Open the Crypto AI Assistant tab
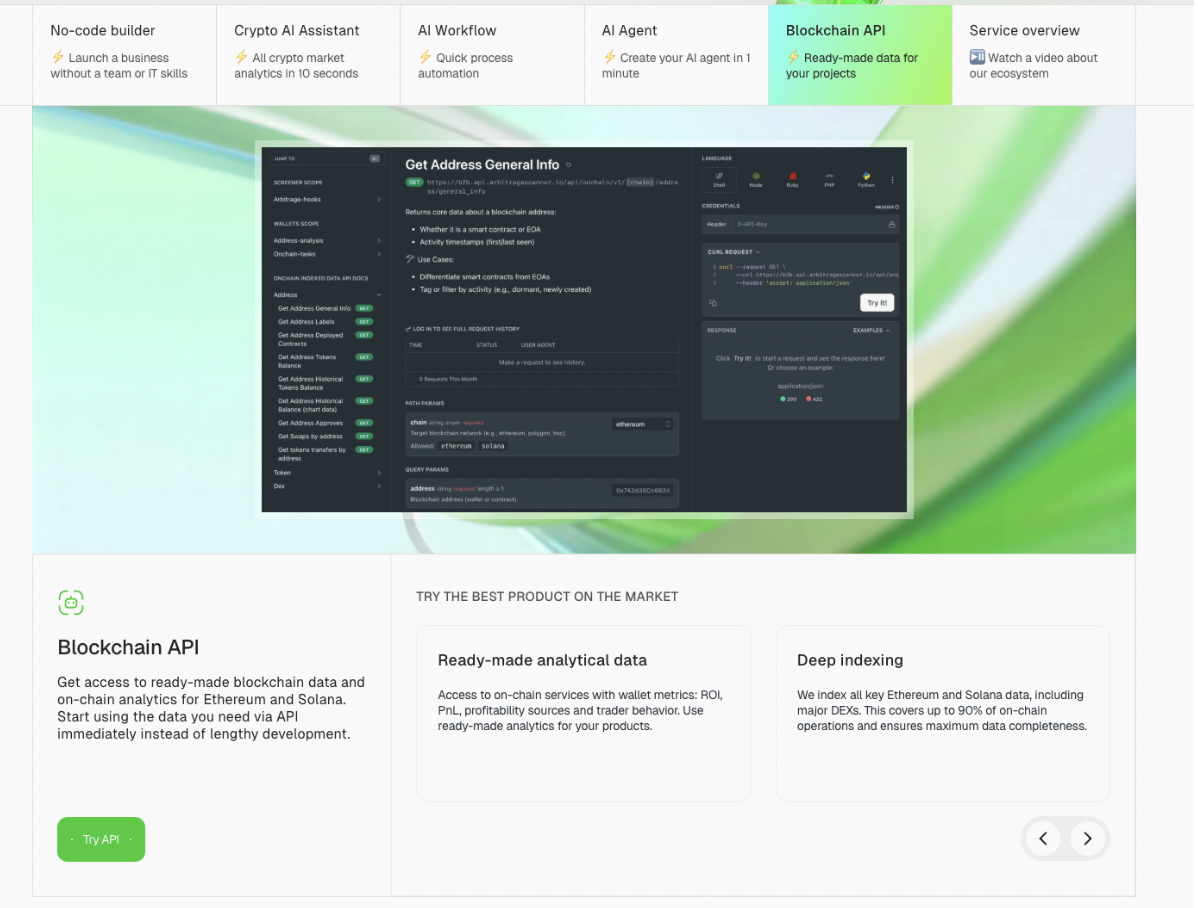Viewport: 1198px width, 908px height. click(308, 54)
